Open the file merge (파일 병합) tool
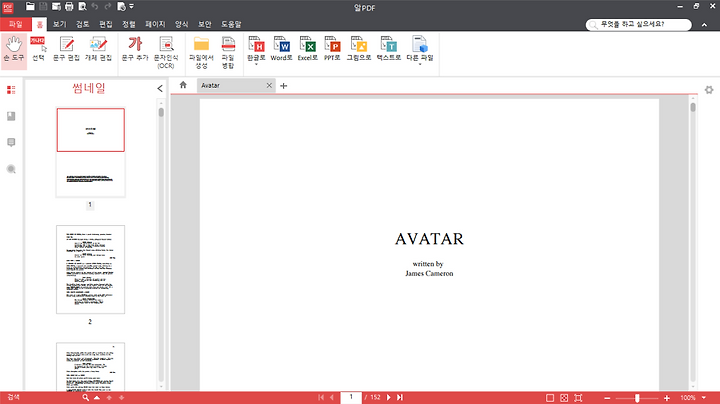This screenshot has width=720, height=404. pos(228,52)
